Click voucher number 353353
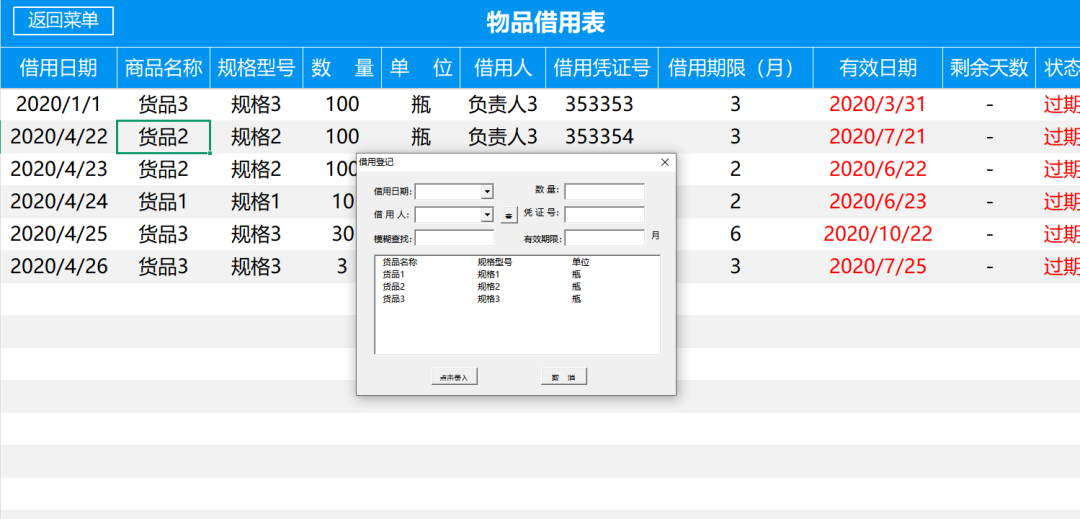1080x519 pixels. tap(599, 105)
